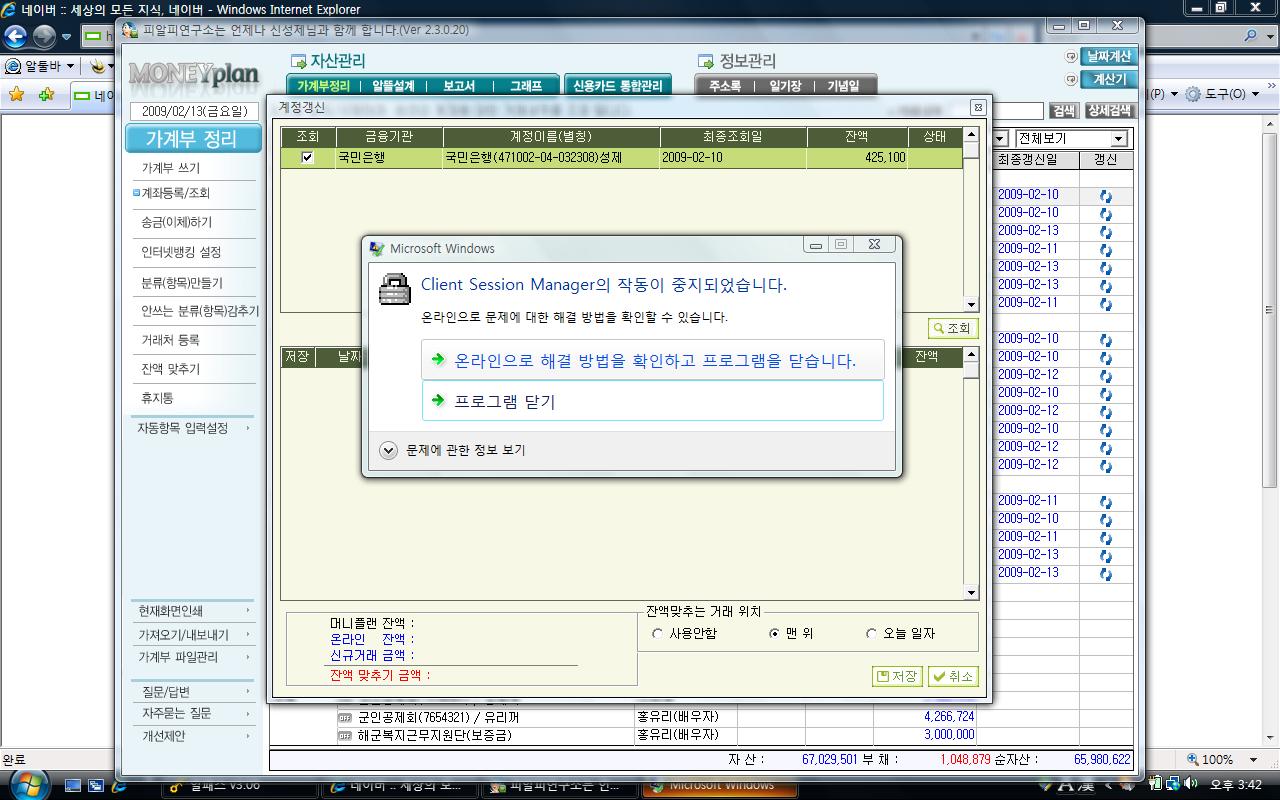The image size is (1280, 800).
Task: Select the 오늘 일자 radio button
Action: pyautogui.click(x=871, y=633)
